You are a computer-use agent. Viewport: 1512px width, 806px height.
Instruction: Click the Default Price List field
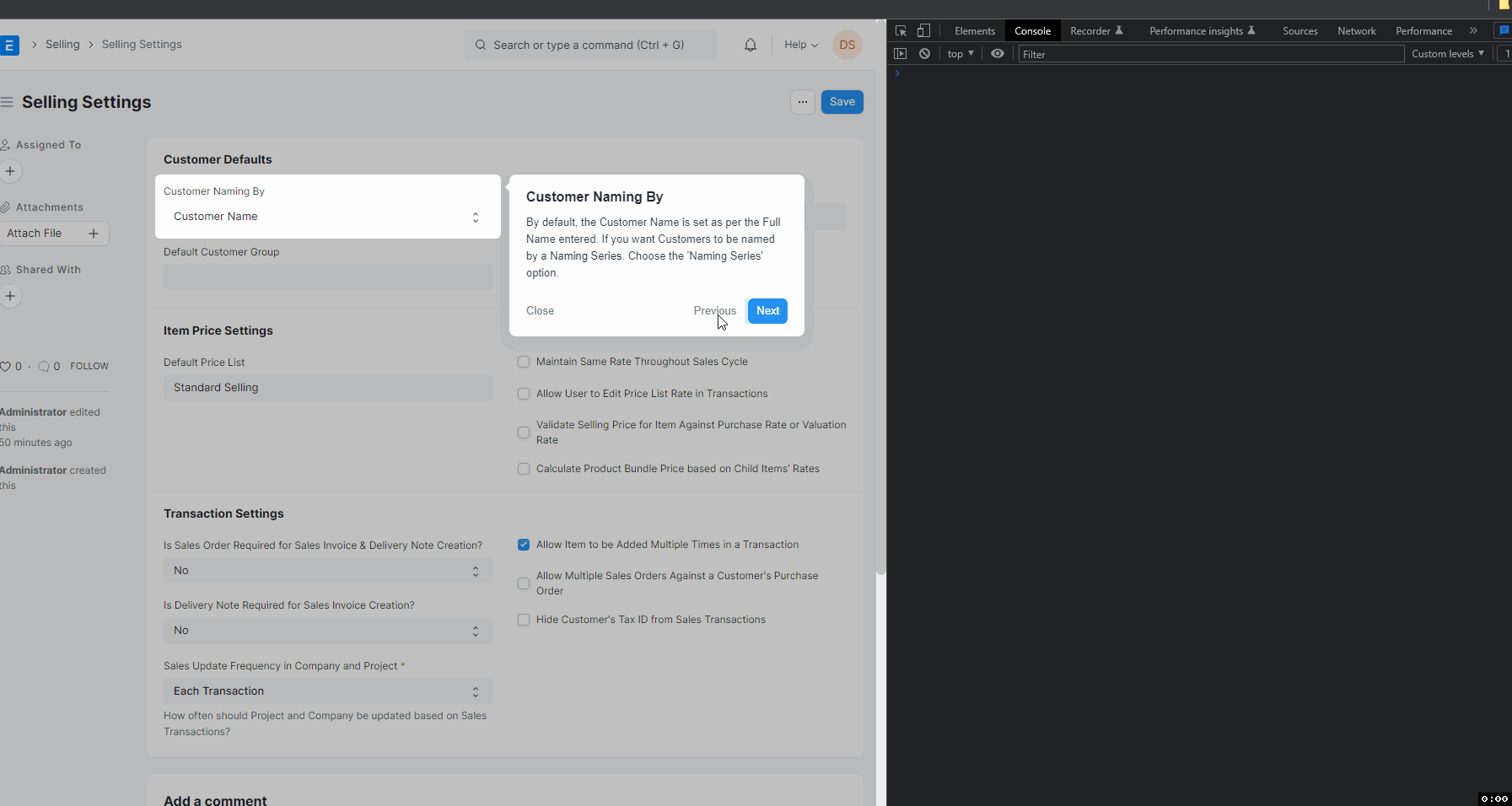pyautogui.click(x=328, y=388)
